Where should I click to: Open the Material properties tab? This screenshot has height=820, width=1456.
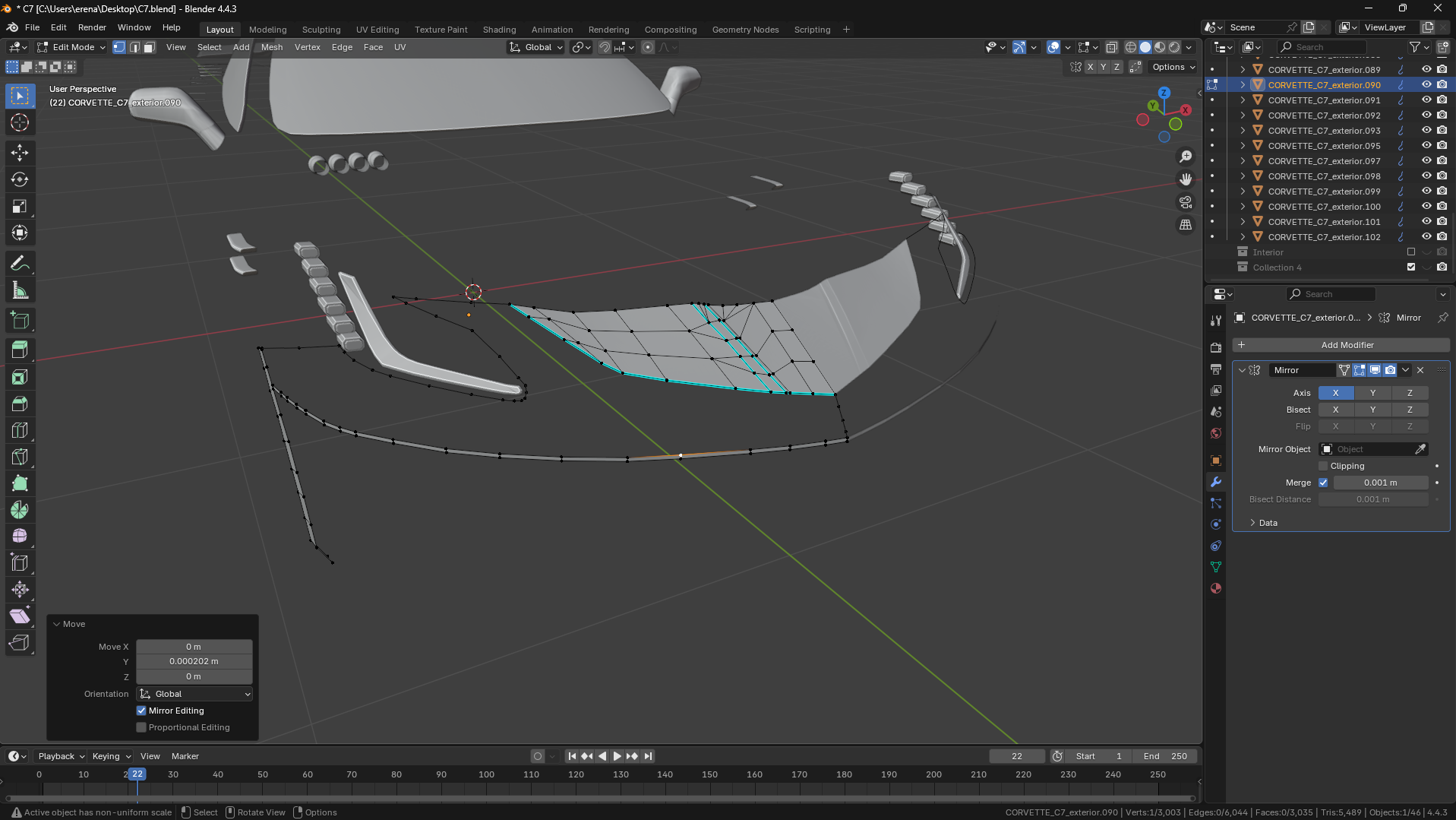coord(1216,588)
